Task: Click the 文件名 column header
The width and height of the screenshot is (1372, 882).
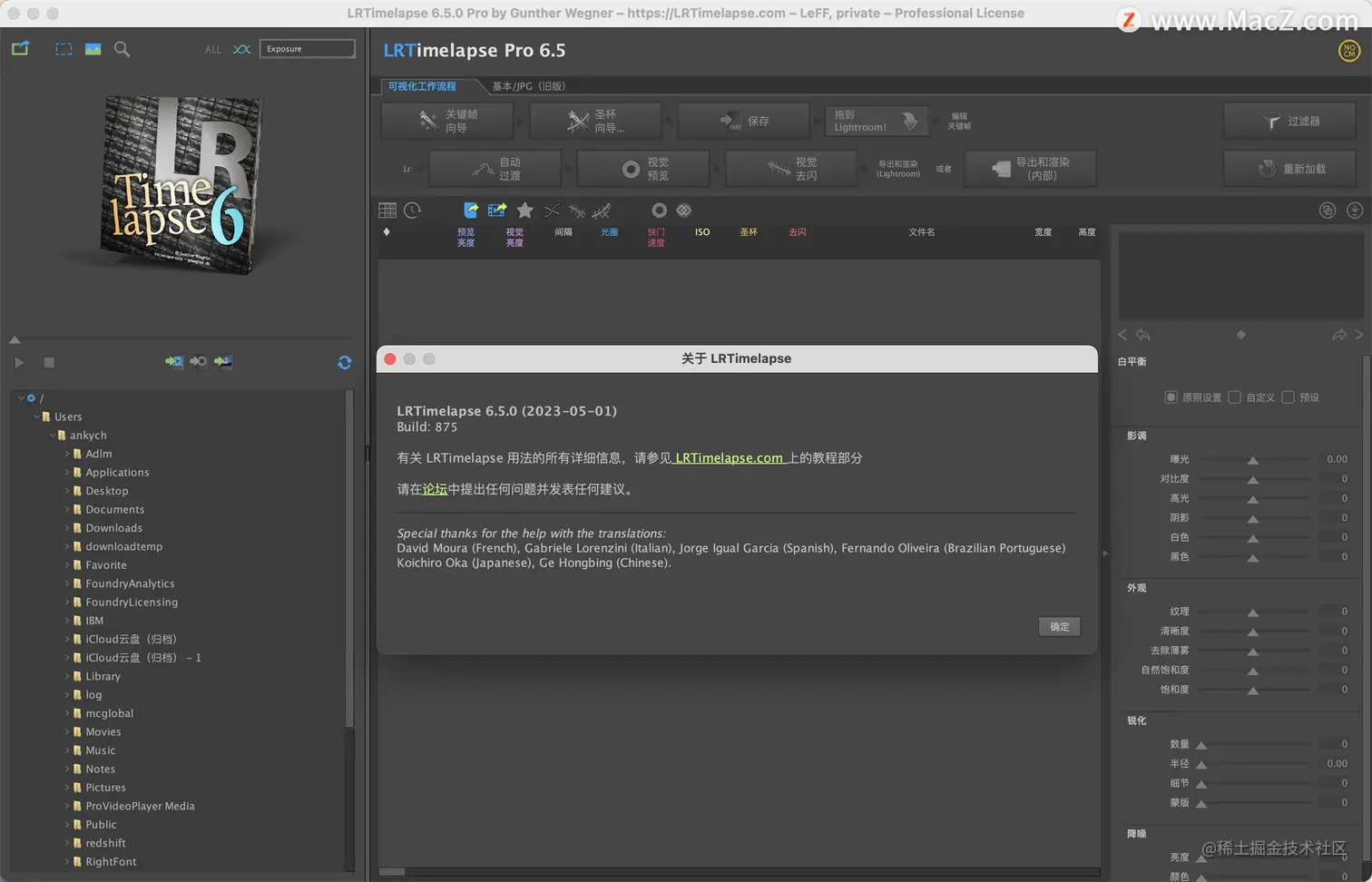Action: [922, 232]
